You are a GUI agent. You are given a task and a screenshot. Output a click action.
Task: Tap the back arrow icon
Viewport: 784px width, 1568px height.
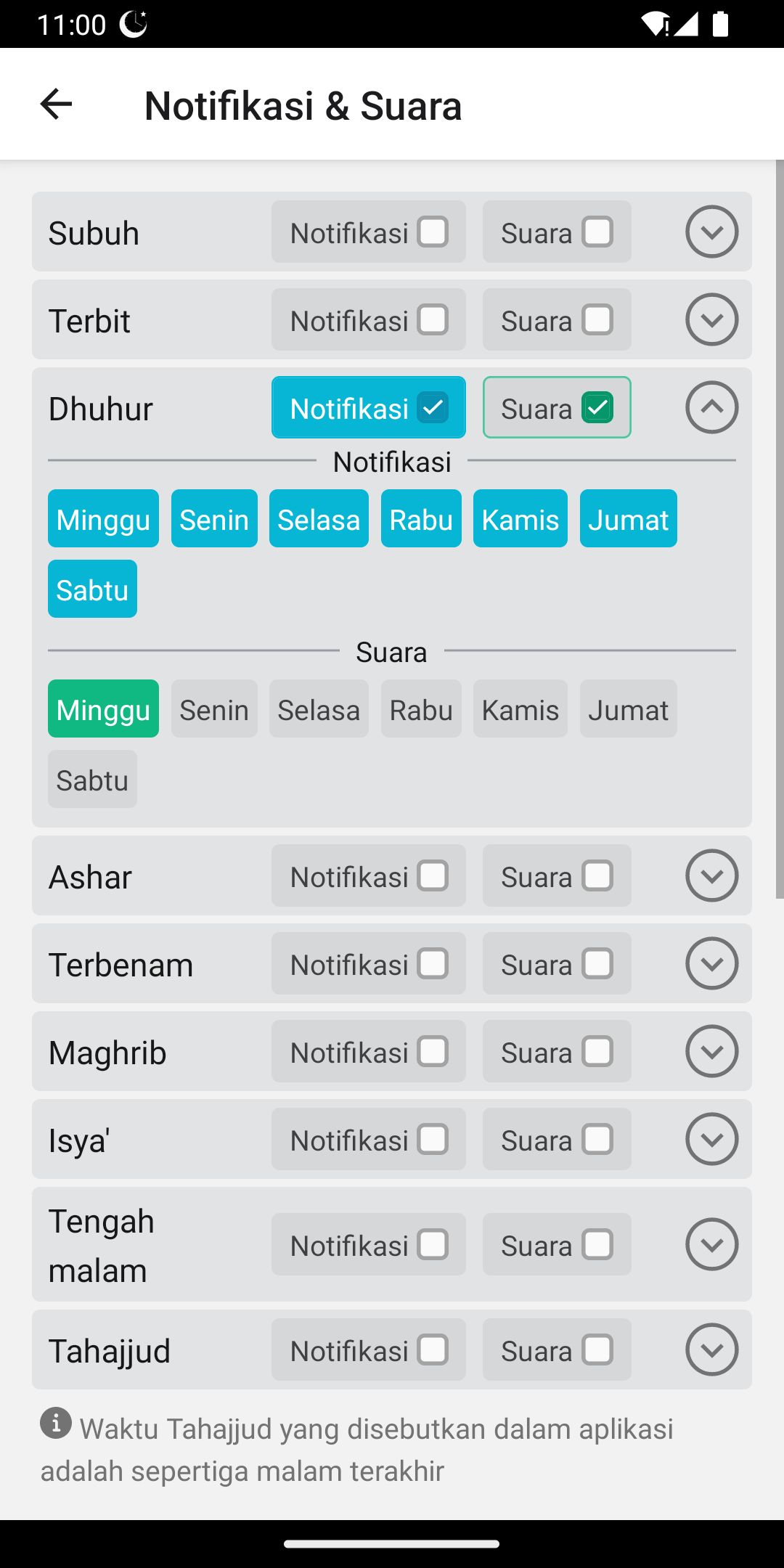[56, 105]
